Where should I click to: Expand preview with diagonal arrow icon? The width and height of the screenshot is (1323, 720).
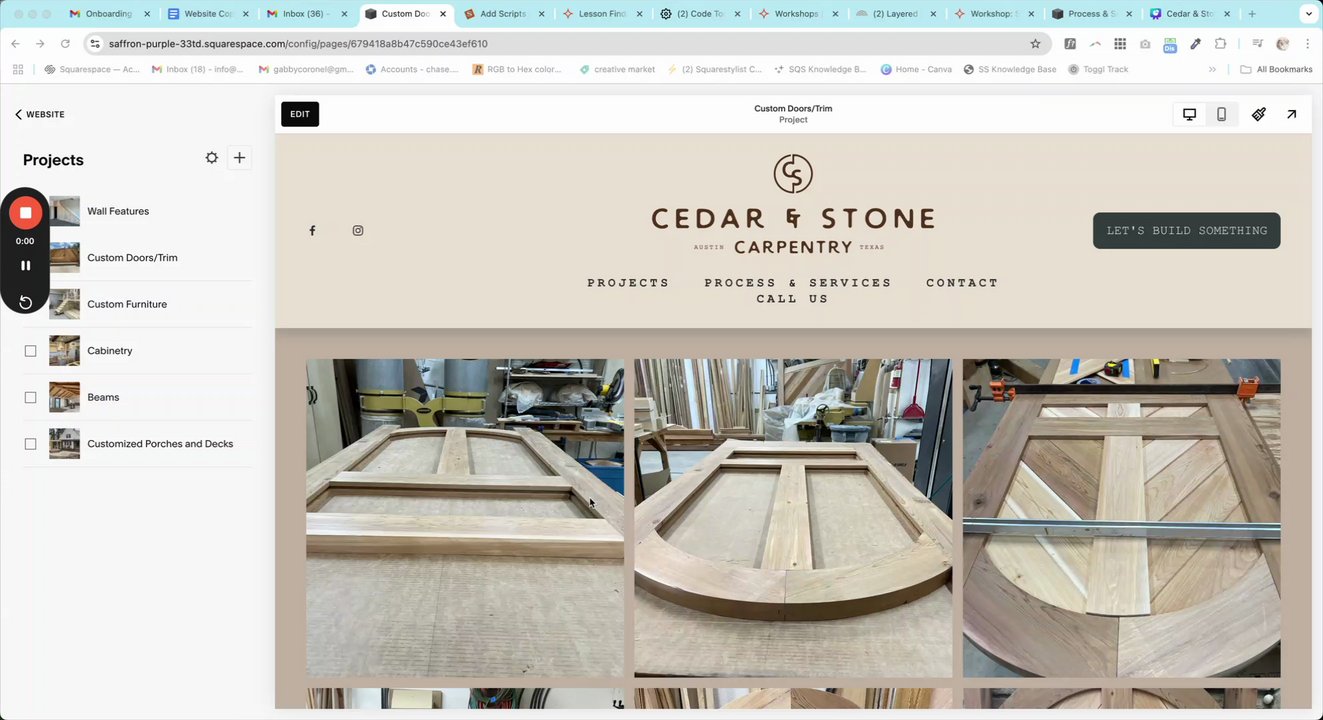click(1291, 114)
